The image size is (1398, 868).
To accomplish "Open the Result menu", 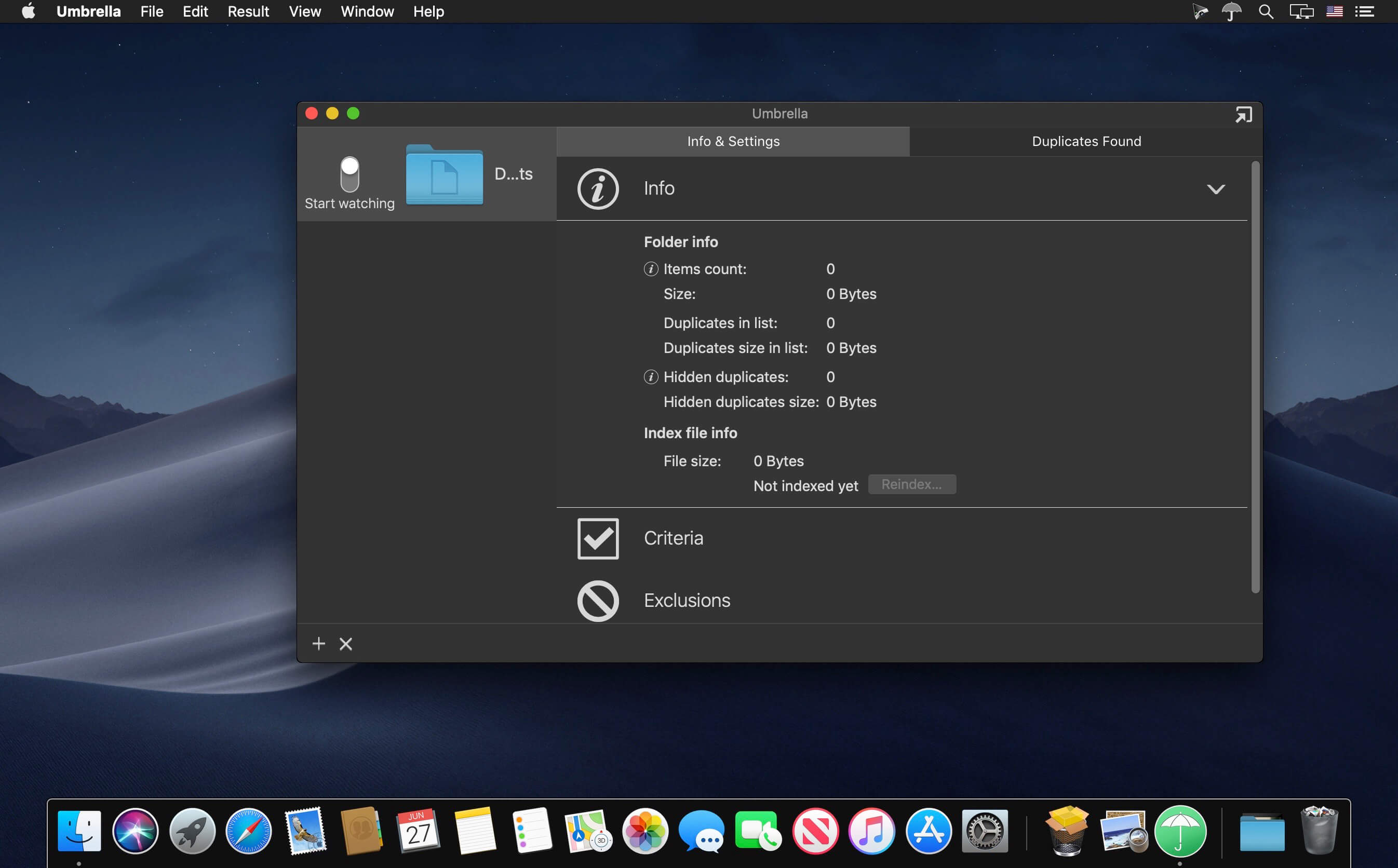I will (x=248, y=11).
